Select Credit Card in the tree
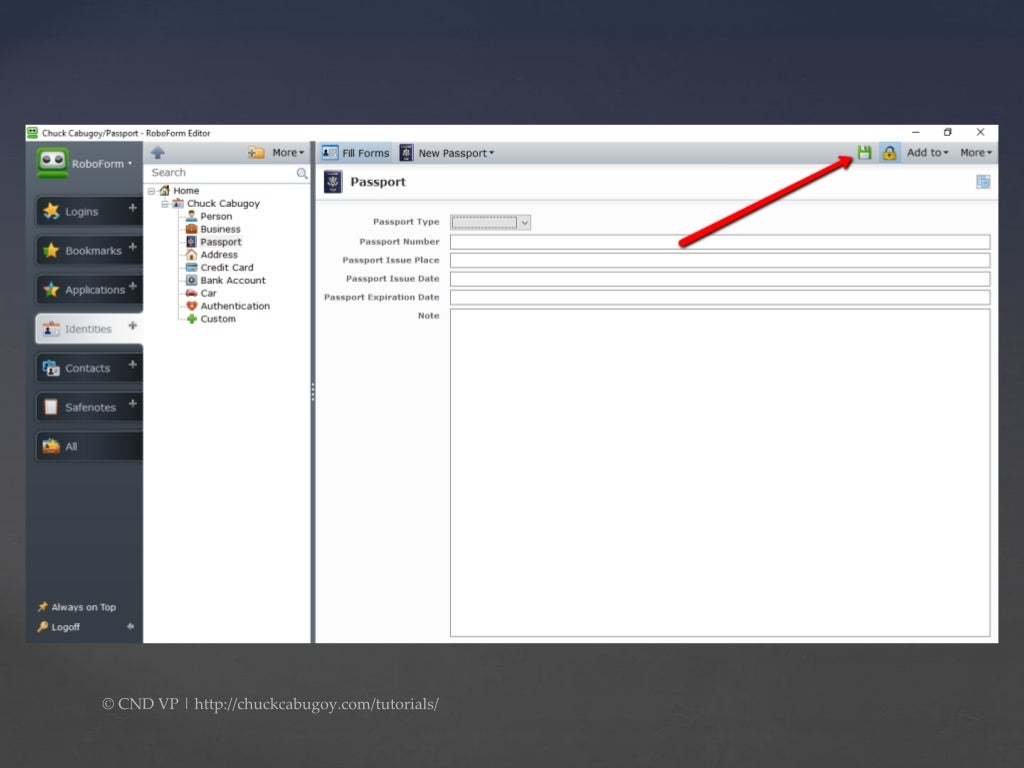The height and width of the screenshot is (768, 1024). tap(227, 268)
